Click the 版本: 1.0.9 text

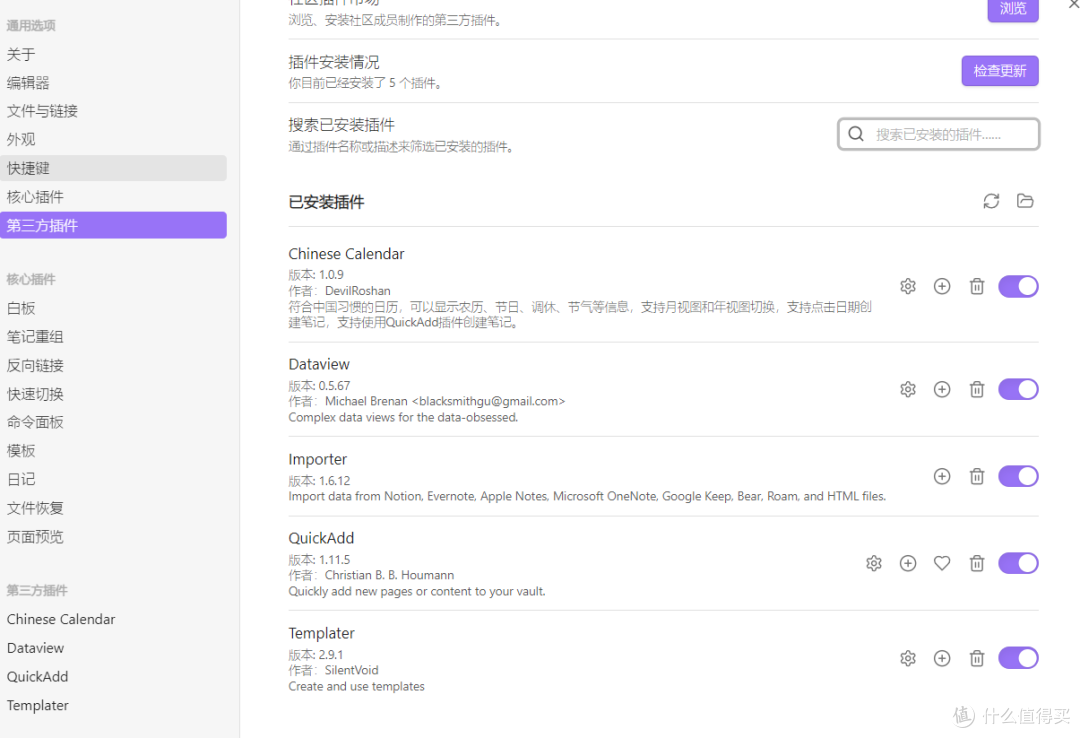[x=315, y=274]
